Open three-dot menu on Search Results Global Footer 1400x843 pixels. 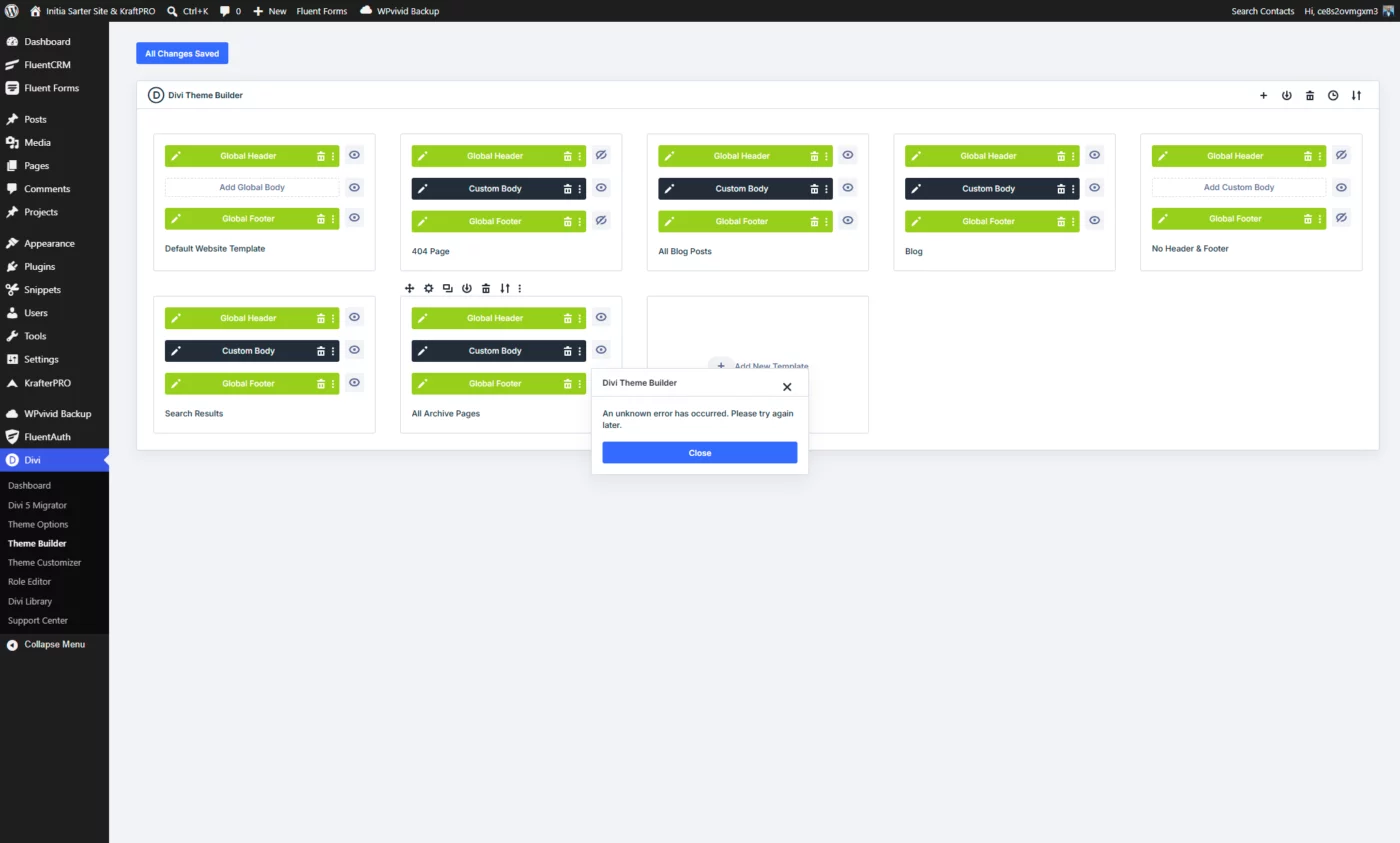click(333, 384)
